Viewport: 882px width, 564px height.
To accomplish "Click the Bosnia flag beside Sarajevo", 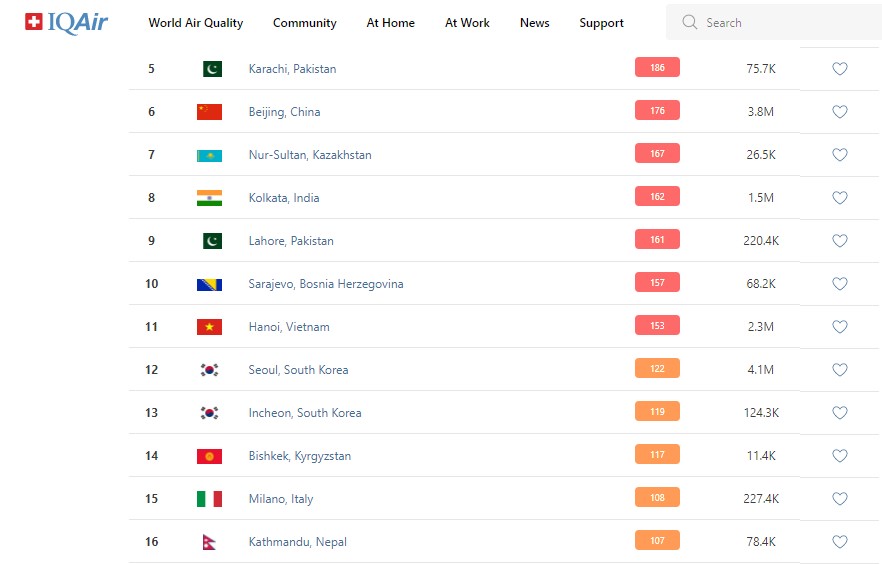I will (x=209, y=284).
